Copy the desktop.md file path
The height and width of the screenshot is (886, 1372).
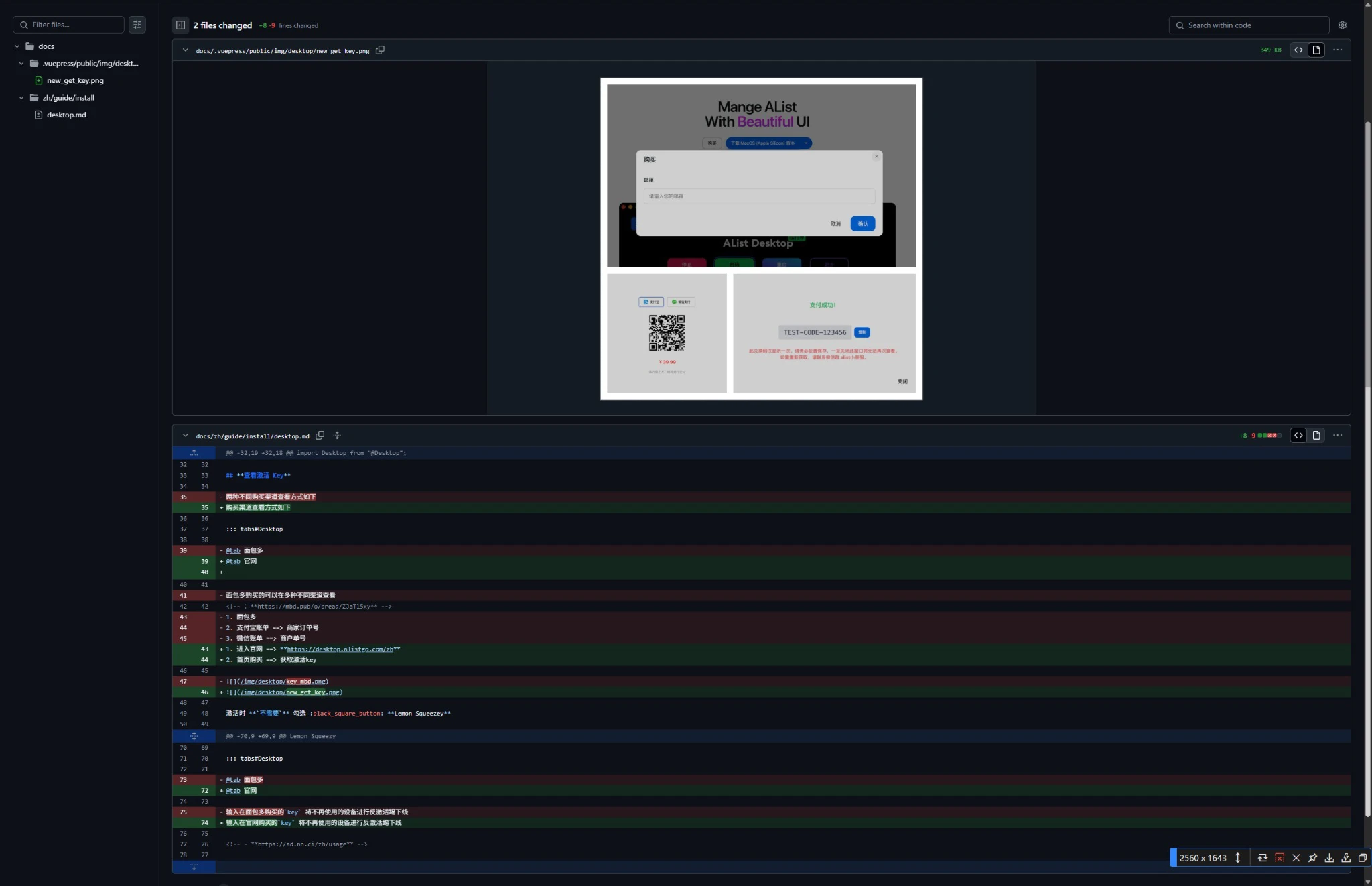pos(320,436)
